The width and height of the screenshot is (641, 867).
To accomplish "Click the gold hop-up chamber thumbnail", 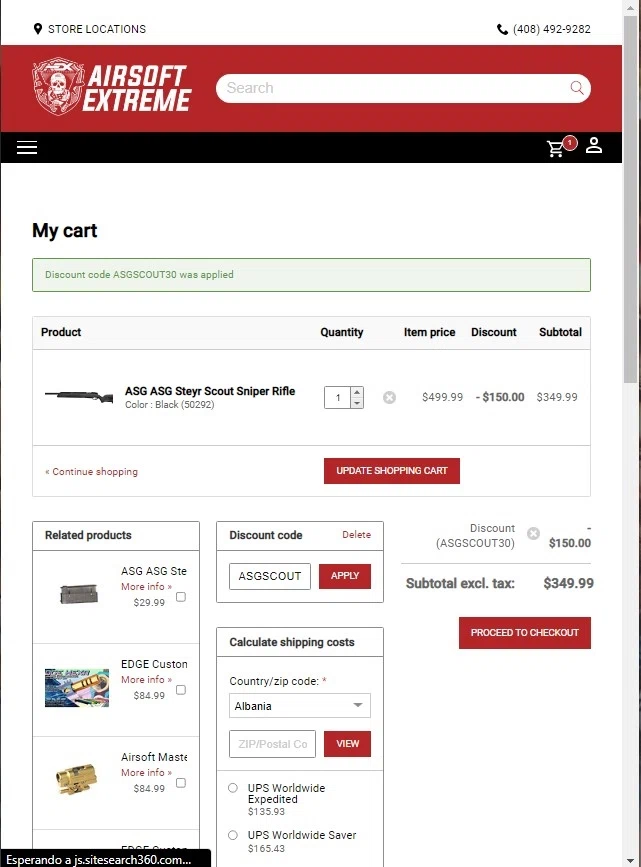I will coord(76,780).
